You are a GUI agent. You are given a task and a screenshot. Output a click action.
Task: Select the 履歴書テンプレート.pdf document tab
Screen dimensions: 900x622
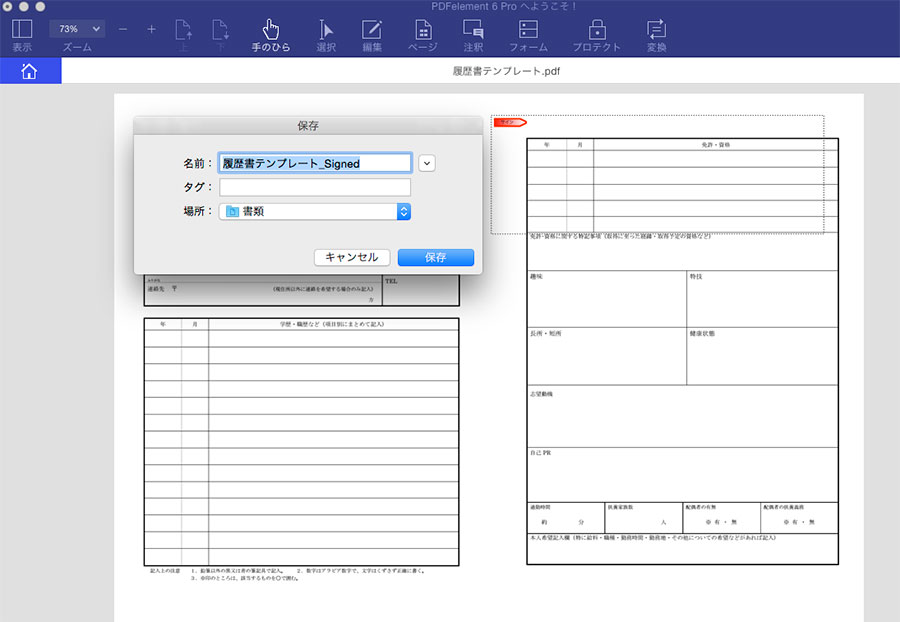506,71
